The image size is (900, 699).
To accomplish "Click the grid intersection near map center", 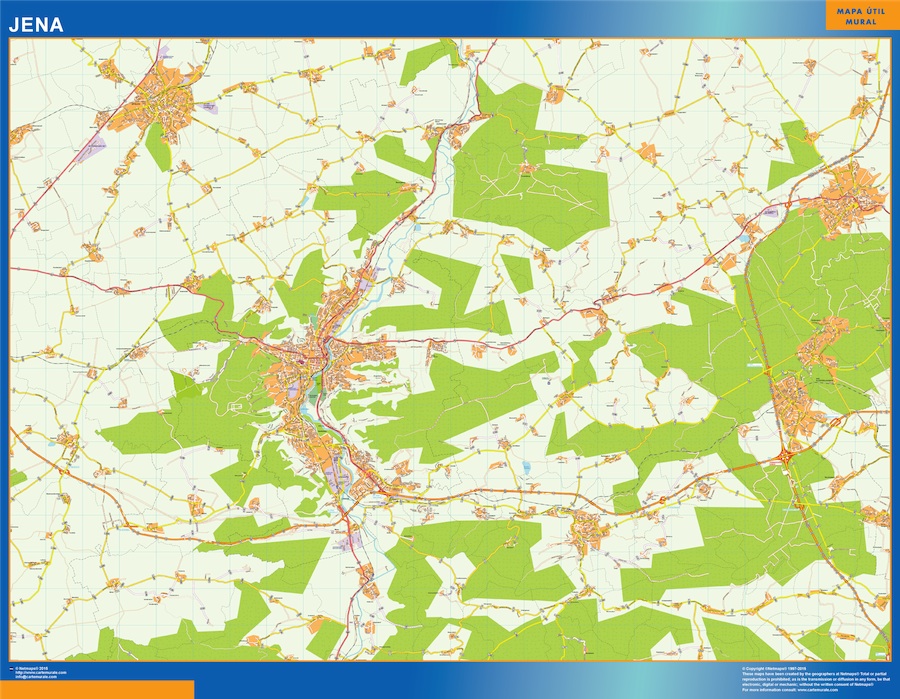I will (x=450, y=350).
